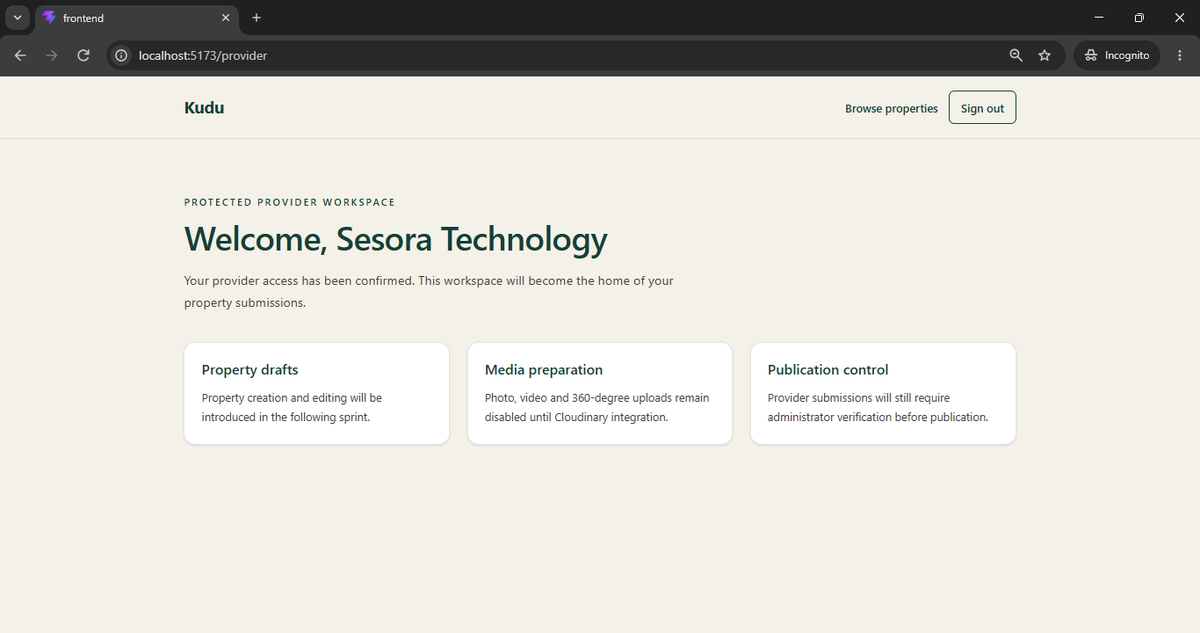
Task: Click the text about property creation and editing
Action: pos(292,407)
